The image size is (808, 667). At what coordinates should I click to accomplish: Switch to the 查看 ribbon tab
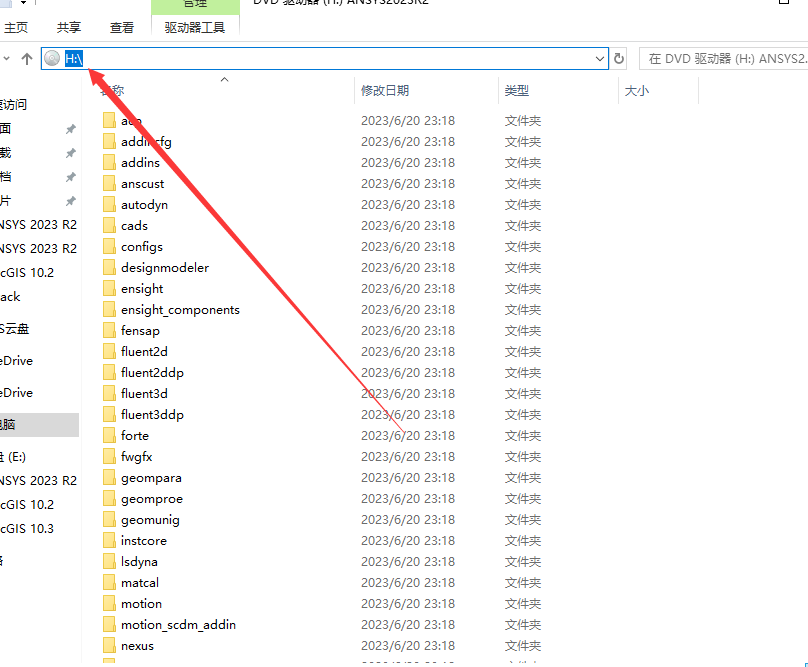click(122, 28)
